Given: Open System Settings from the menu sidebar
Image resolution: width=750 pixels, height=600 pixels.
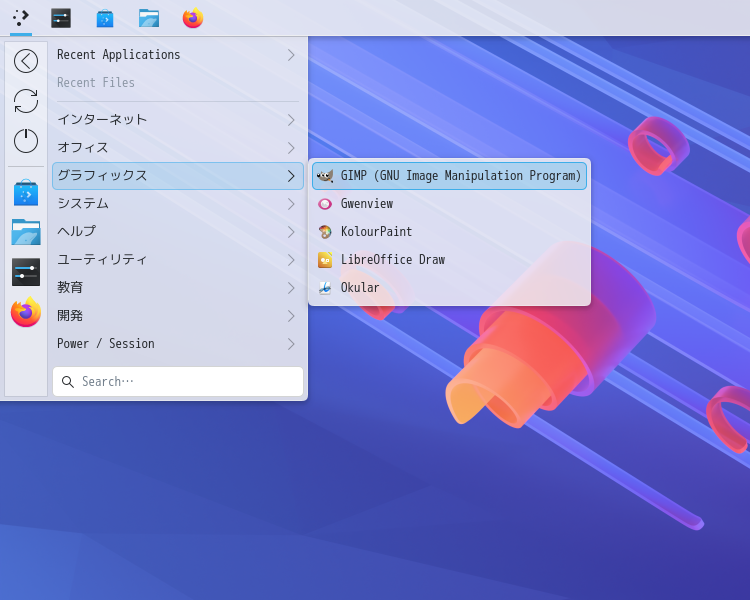Looking at the screenshot, I should pyautogui.click(x=26, y=272).
